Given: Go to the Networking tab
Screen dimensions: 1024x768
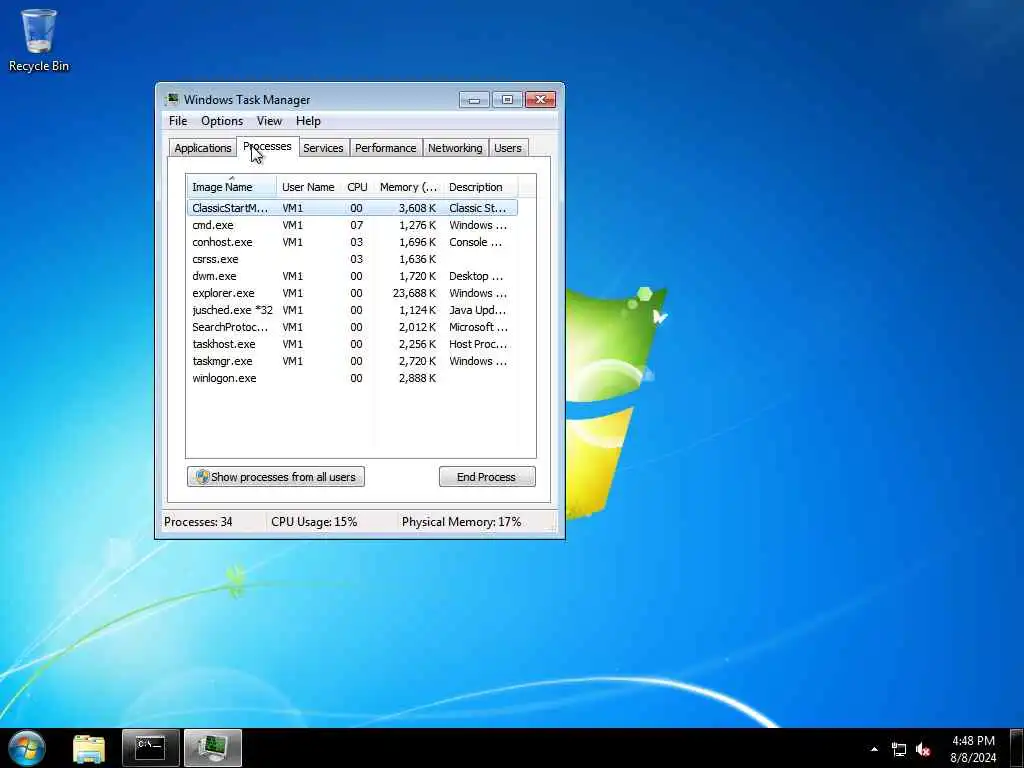Looking at the screenshot, I should tap(455, 148).
